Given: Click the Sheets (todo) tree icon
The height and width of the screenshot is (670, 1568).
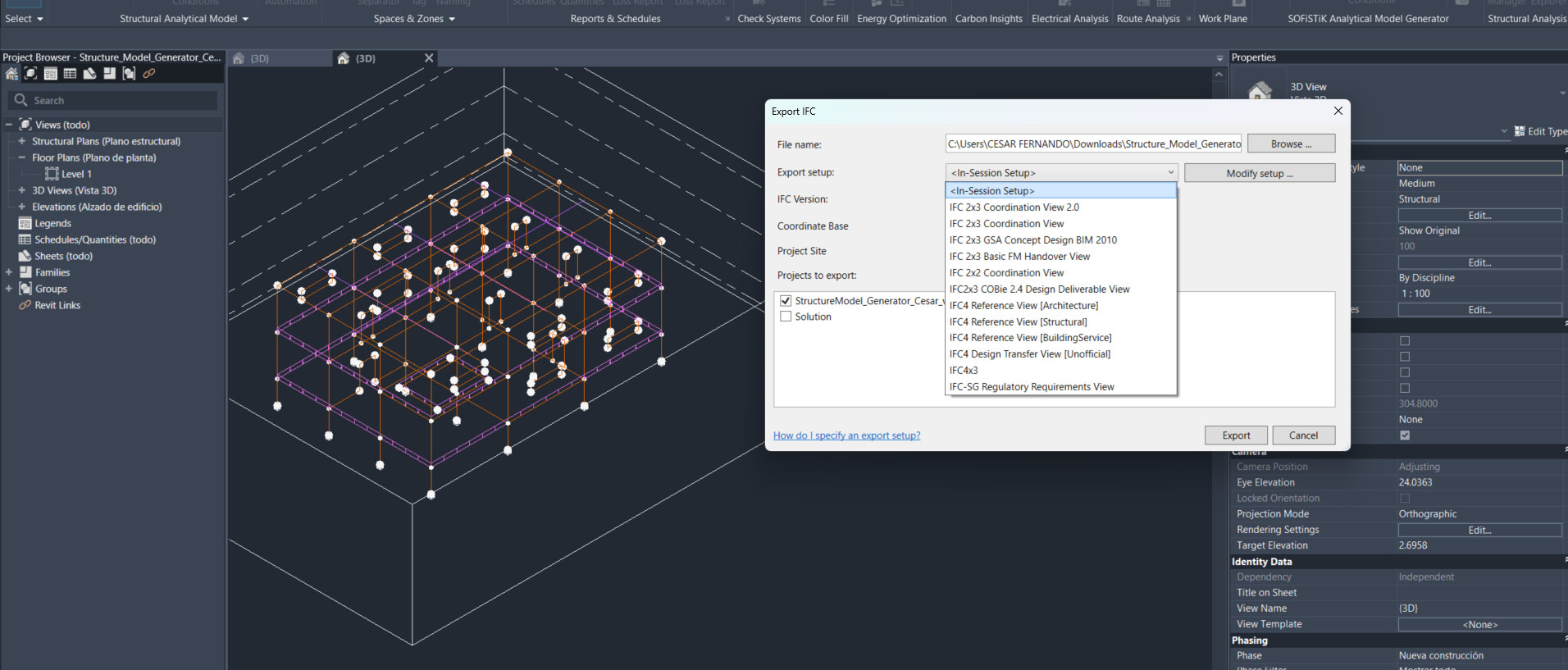Looking at the screenshot, I should tap(25, 256).
